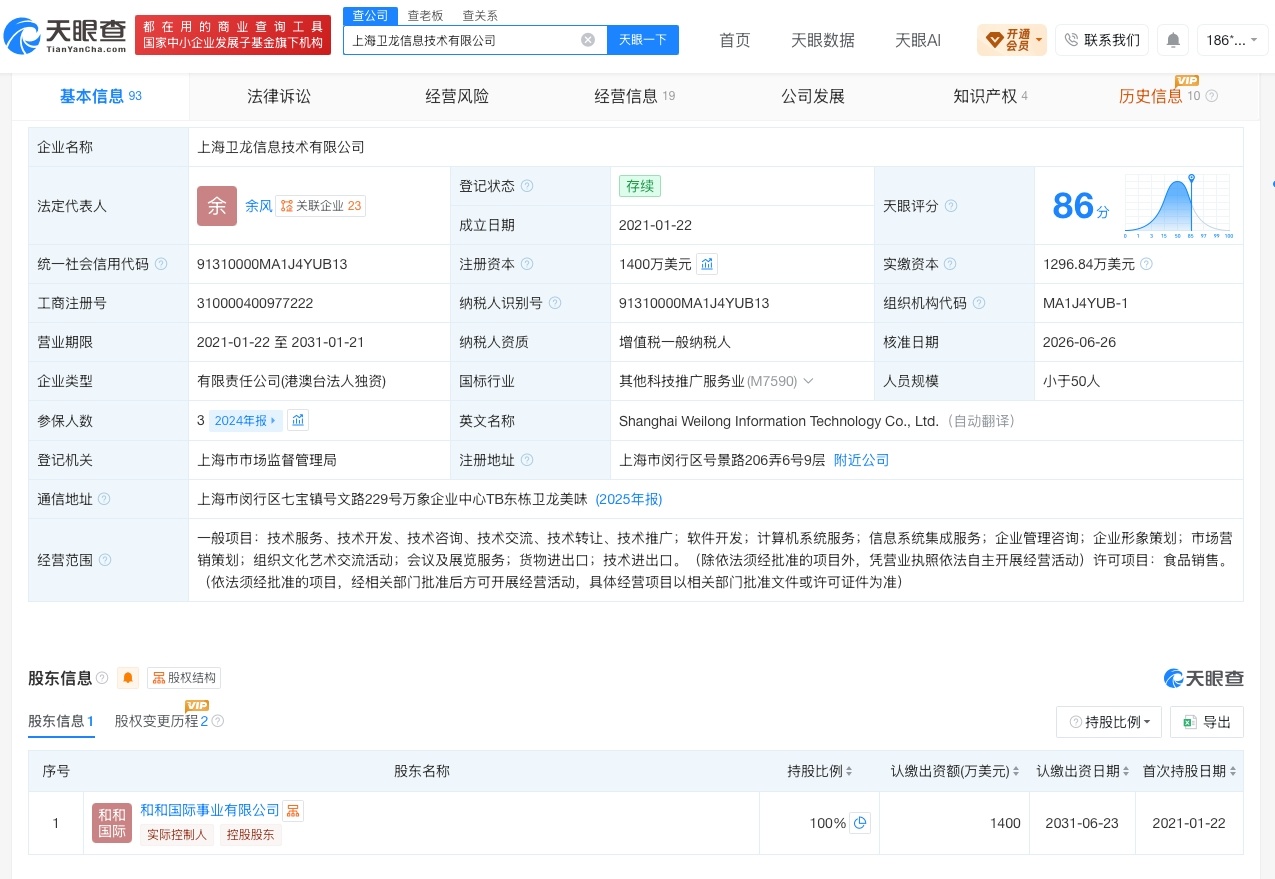The image size is (1275, 879).
Task: Switch to 查关系 search tab
Action: click(x=479, y=15)
